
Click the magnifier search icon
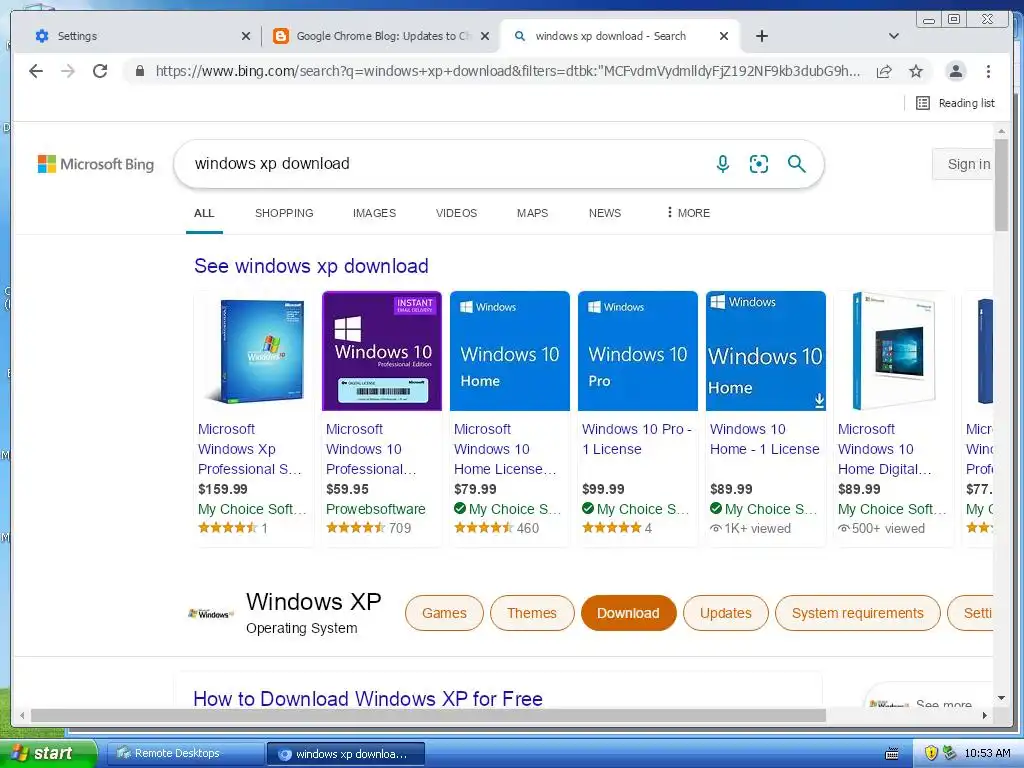click(x=796, y=164)
